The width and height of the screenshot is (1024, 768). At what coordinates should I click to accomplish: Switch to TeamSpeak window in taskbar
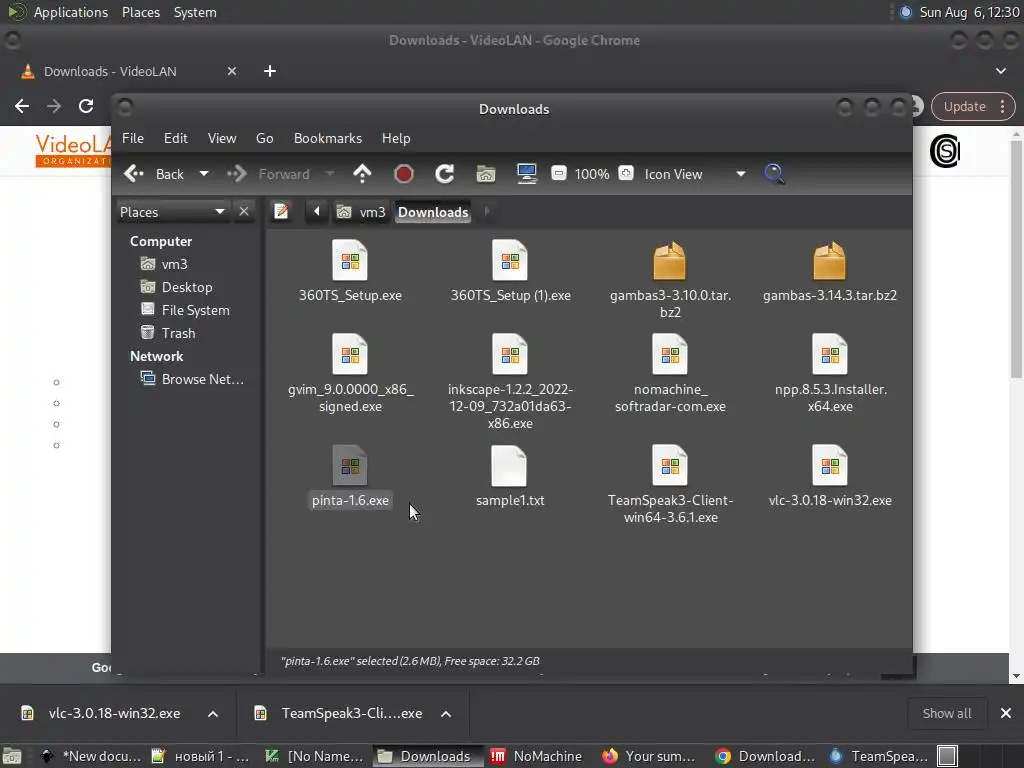click(x=879, y=756)
